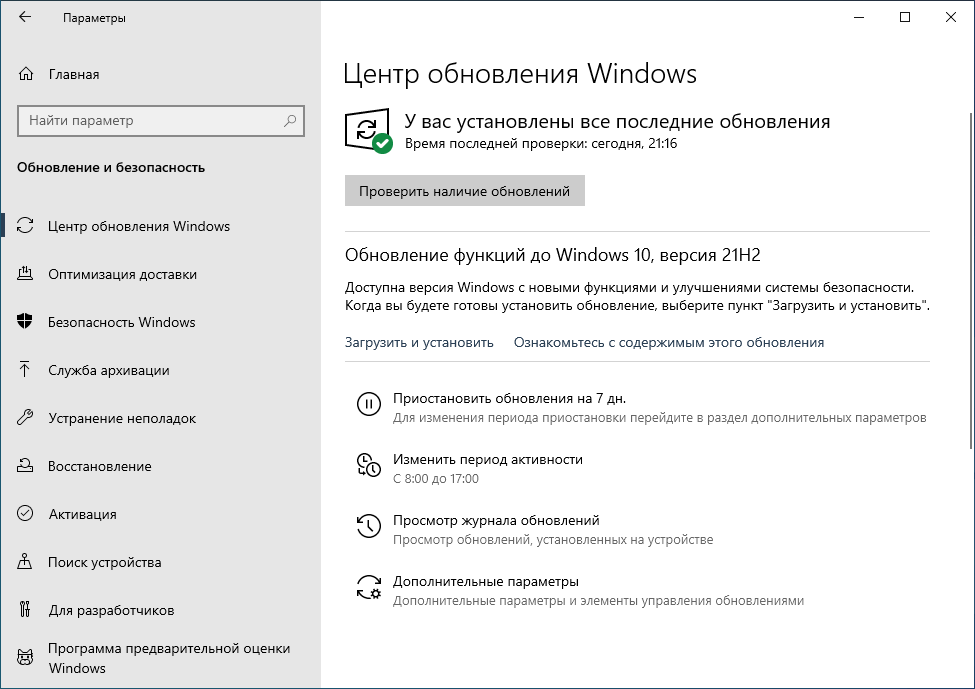The image size is (975, 689).
Task: Click the update history clock icon
Action: pos(368,526)
